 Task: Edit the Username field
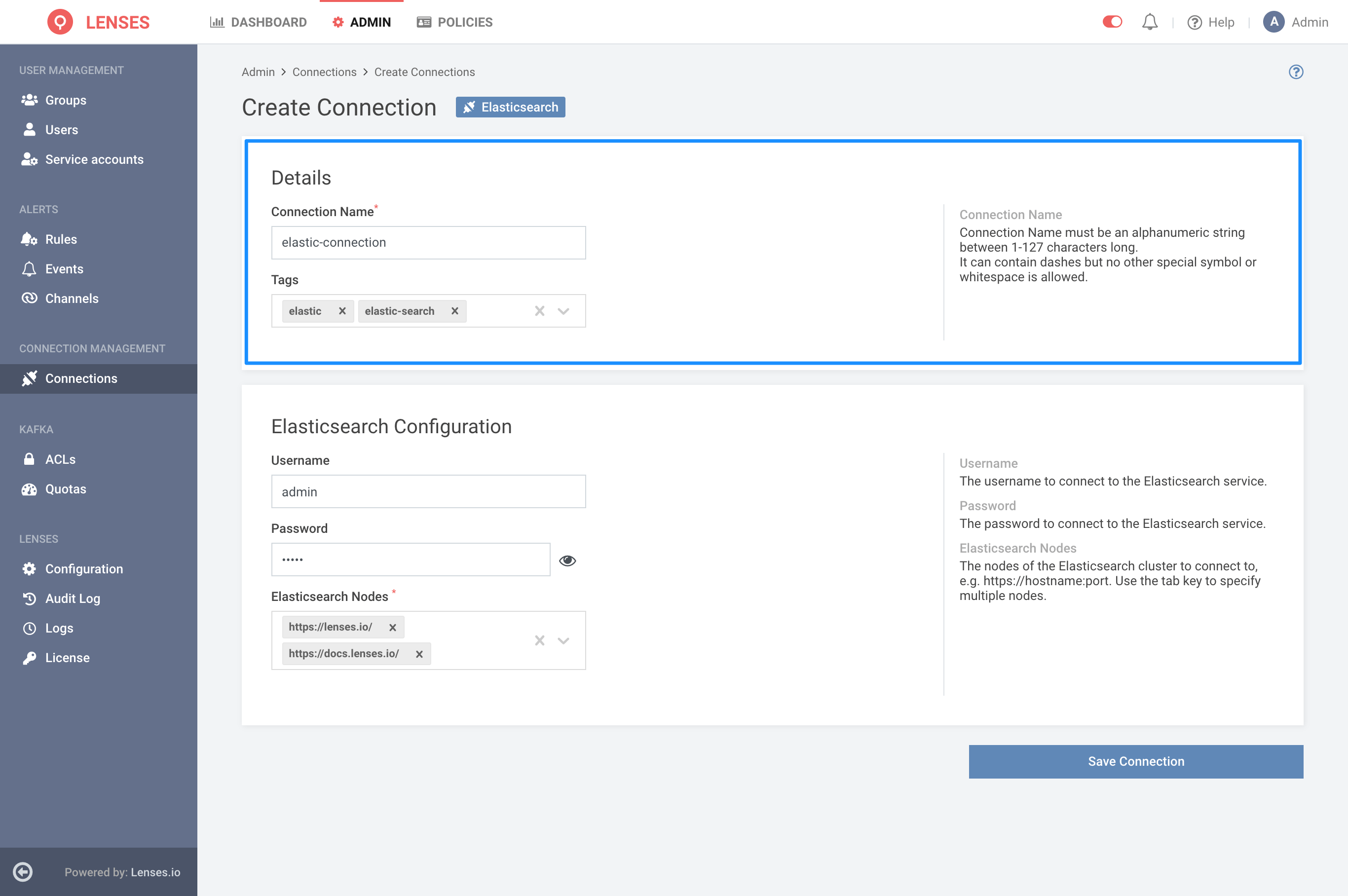coord(428,491)
